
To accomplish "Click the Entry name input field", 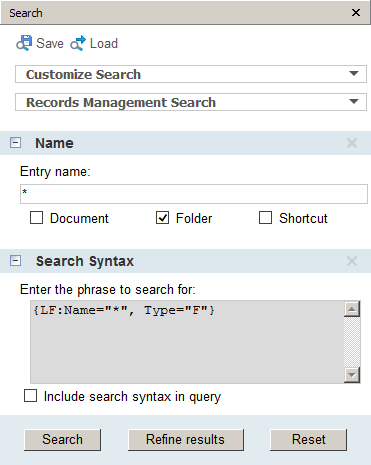I will pyautogui.click(x=194, y=194).
